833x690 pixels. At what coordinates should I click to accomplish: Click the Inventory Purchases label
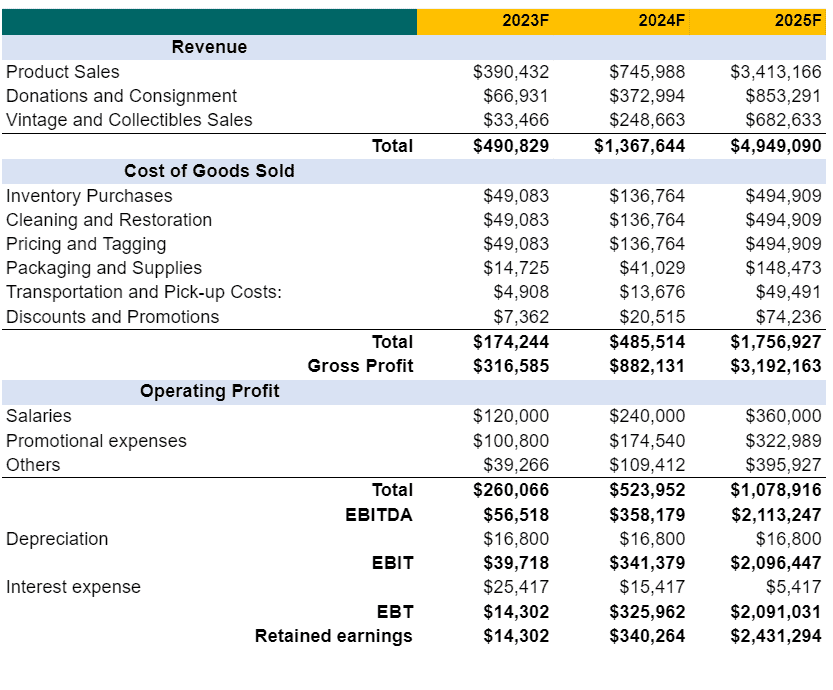click(89, 196)
